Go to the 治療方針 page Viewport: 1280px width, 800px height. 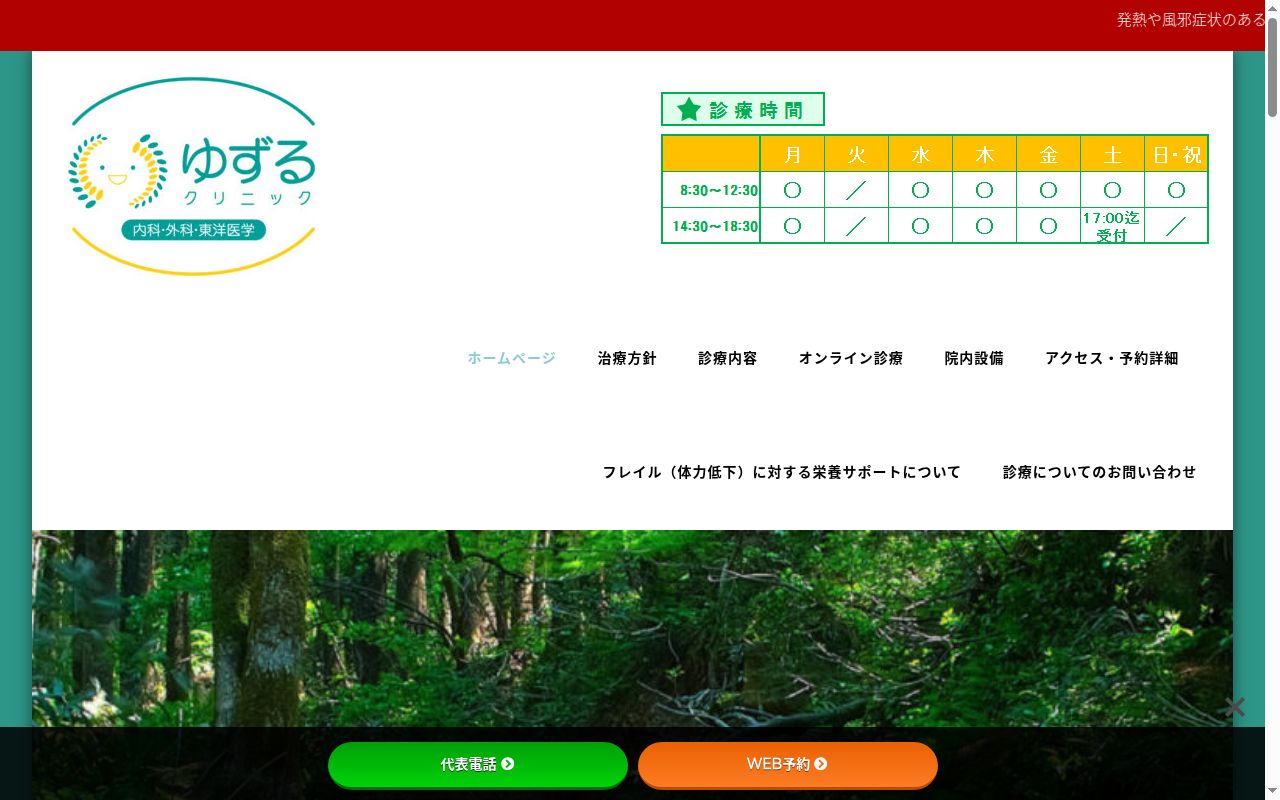[x=627, y=358]
